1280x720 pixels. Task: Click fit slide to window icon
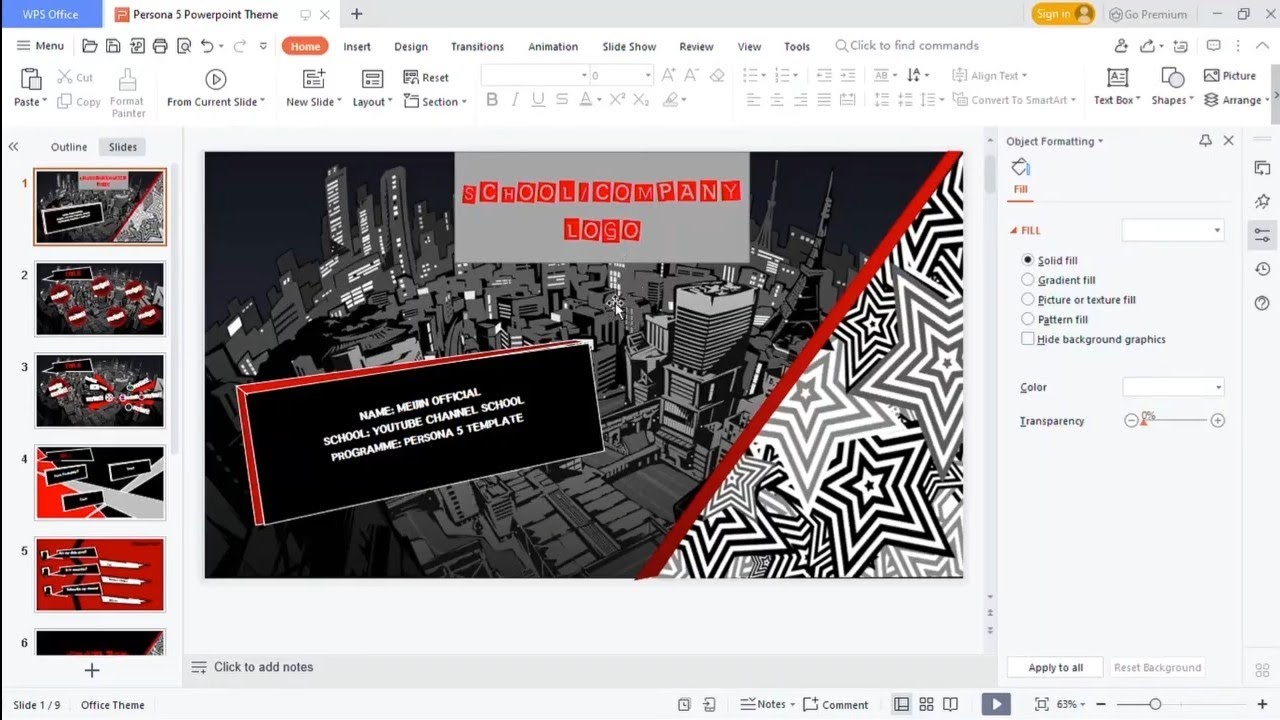pos(1041,704)
